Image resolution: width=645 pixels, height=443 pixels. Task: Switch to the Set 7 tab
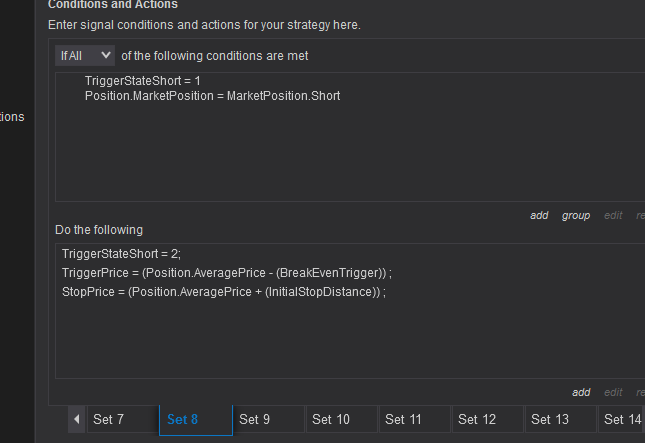pyautogui.click(x=108, y=420)
